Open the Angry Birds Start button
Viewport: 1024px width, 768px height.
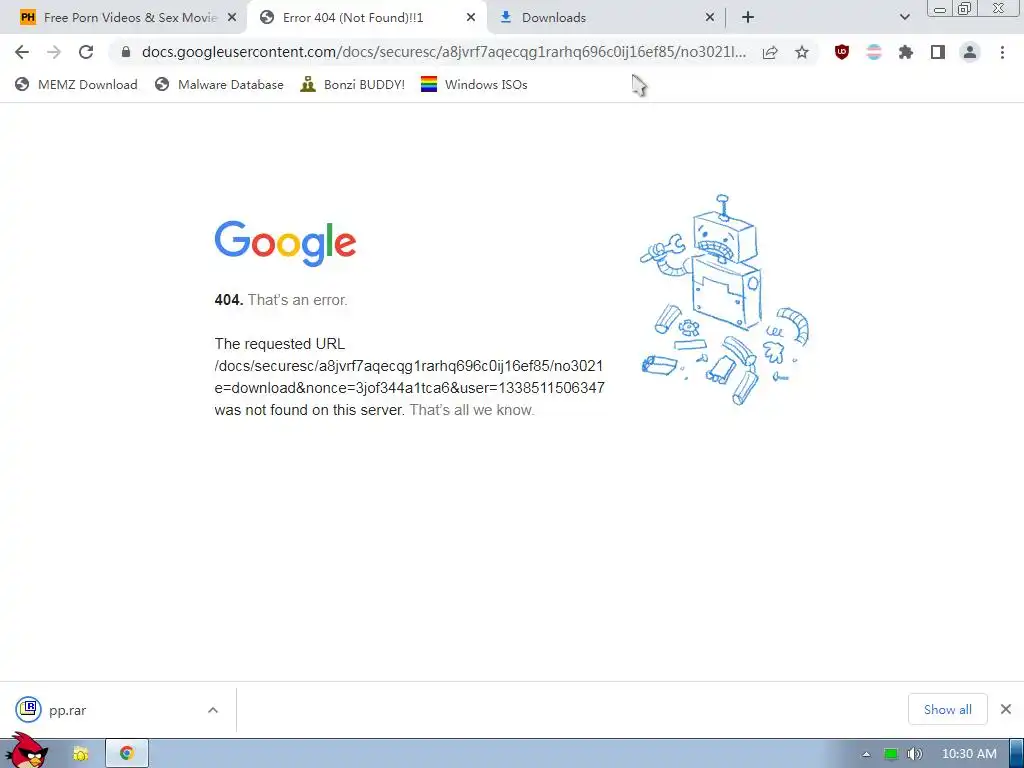[x=27, y=750]
